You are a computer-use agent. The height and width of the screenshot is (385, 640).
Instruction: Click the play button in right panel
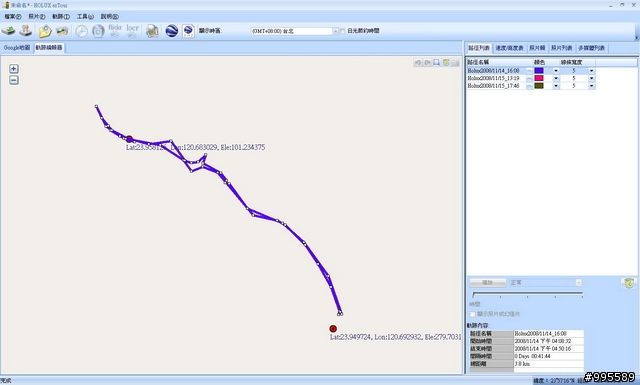(488, 283)
